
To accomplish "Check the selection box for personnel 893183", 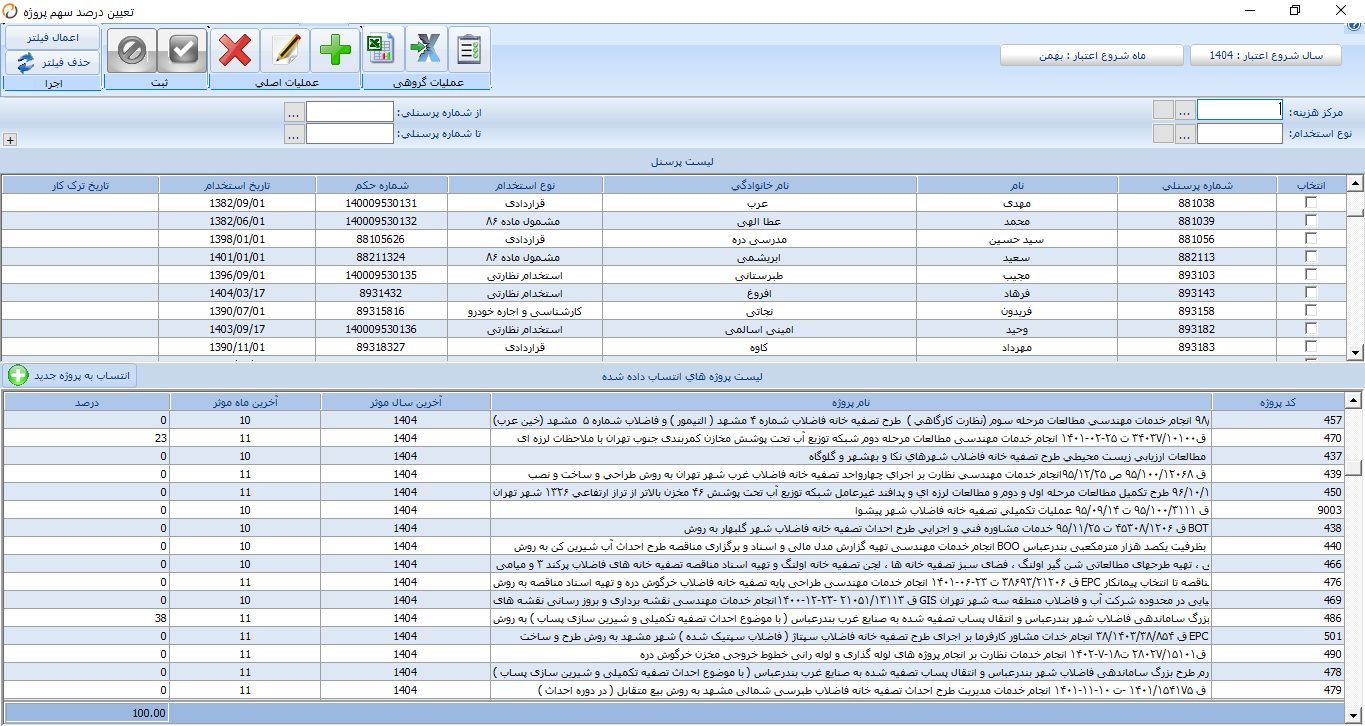I will click(x=1311, y=346).
